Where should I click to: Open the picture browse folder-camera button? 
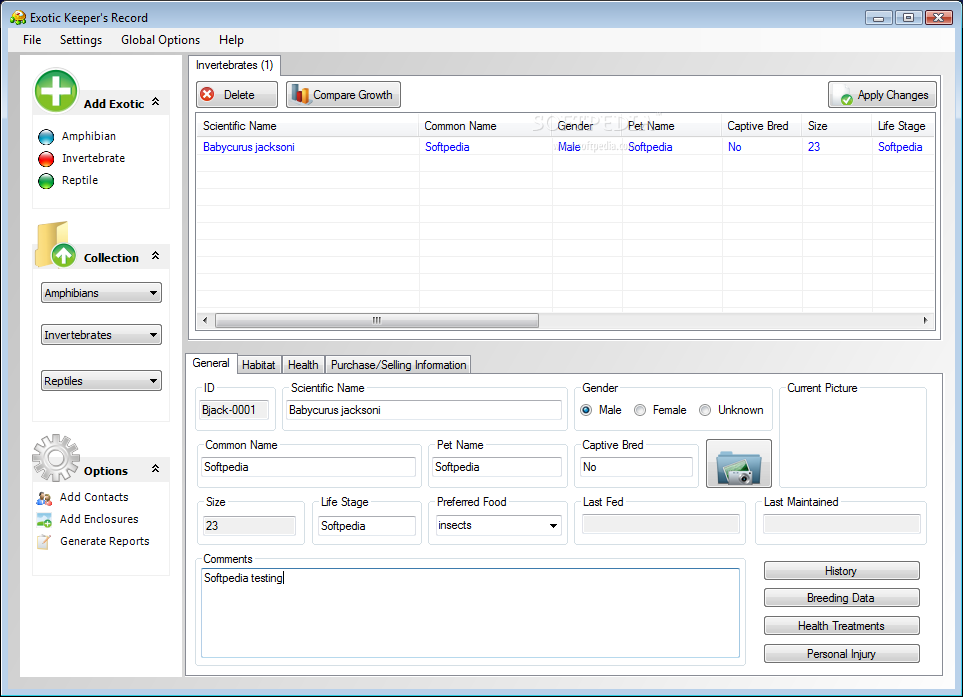click(739, 464)
